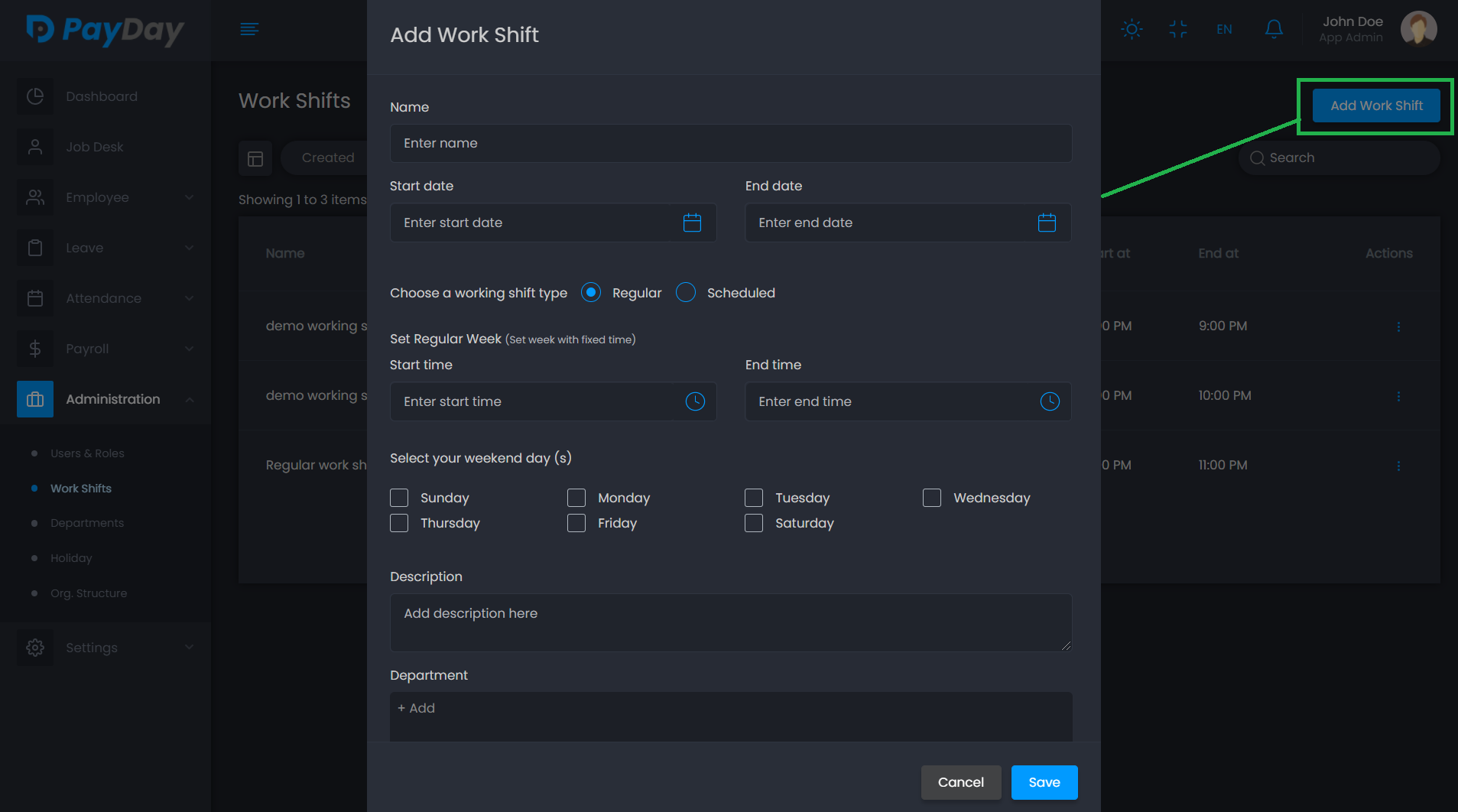Click the fullscreen collapse icon in header
The height and width of the screenshot is (812, 1458).
click(x=1177, y=29)
